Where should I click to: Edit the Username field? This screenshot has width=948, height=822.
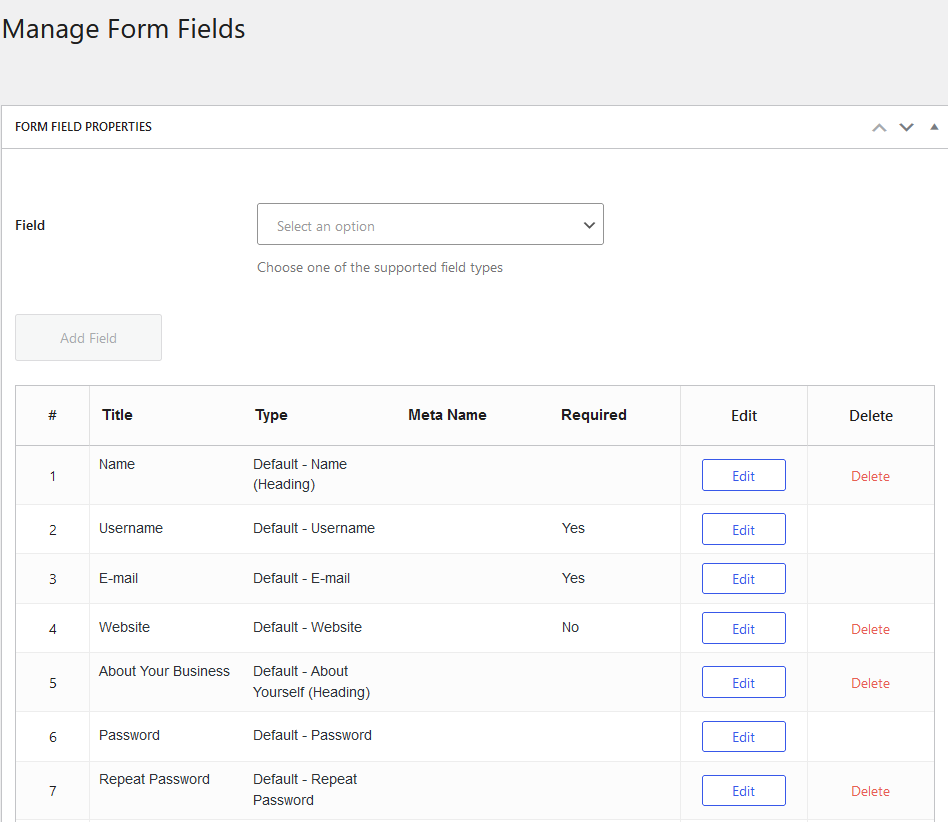(744, 529)
